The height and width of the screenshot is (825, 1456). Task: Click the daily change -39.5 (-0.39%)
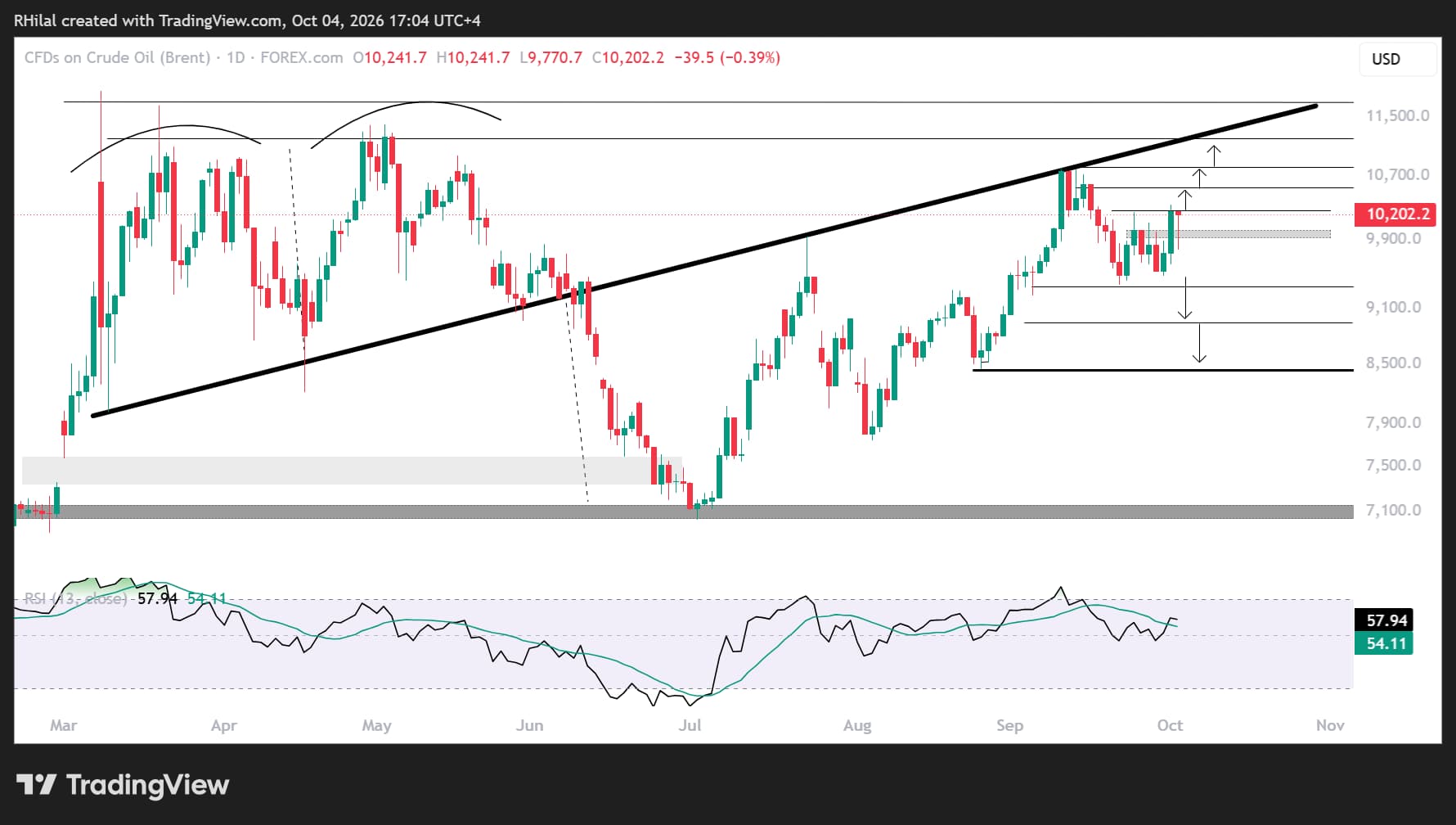727,58
